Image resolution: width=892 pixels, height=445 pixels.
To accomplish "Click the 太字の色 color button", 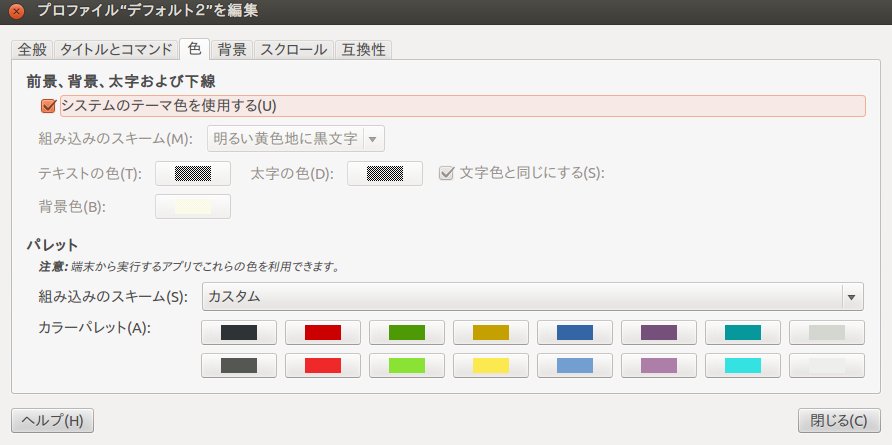I will [385, 174].
